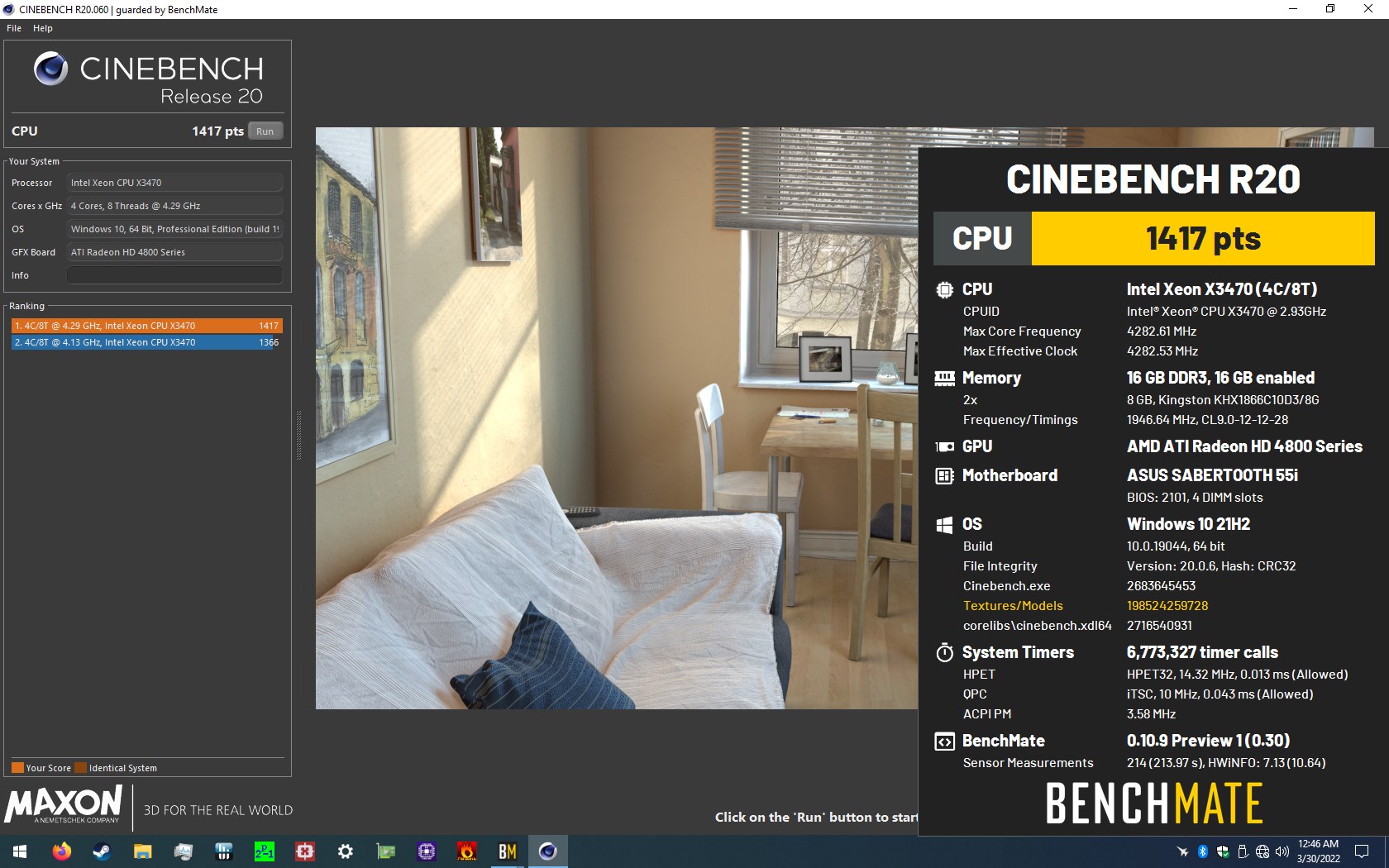1389x868 pixels.
Task: Open the network globe tray icon
Action: [x=1263, y=851]
